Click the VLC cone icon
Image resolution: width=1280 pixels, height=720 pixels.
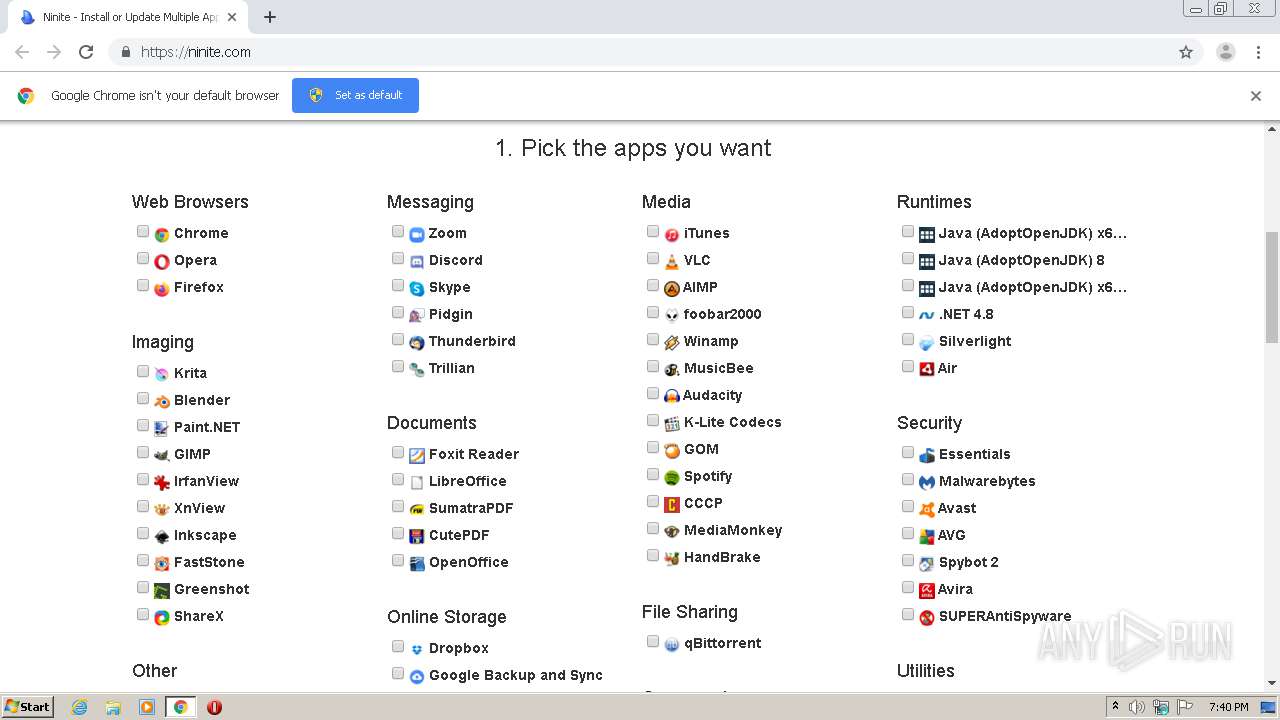[x=672, y=261]
